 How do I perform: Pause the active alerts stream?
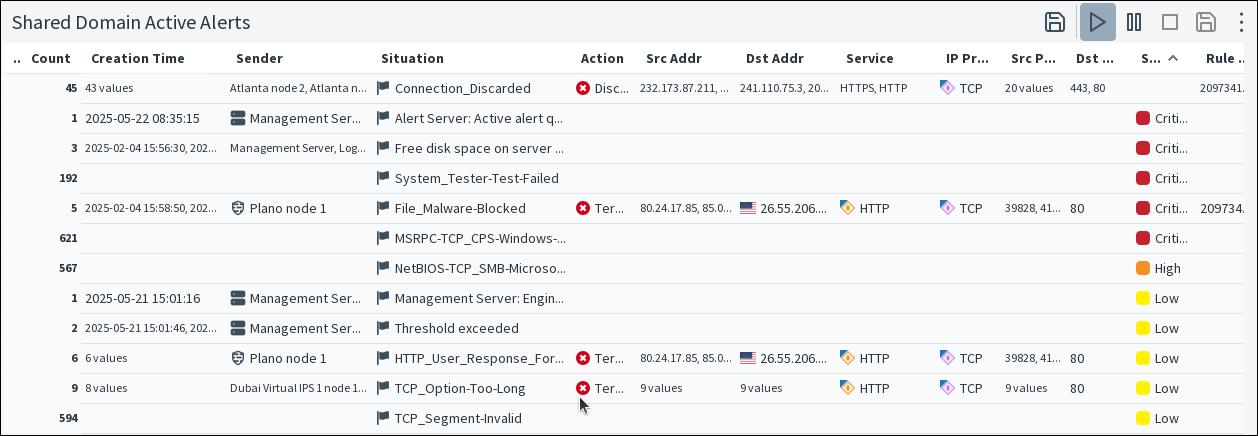(x=1134, y=22)
